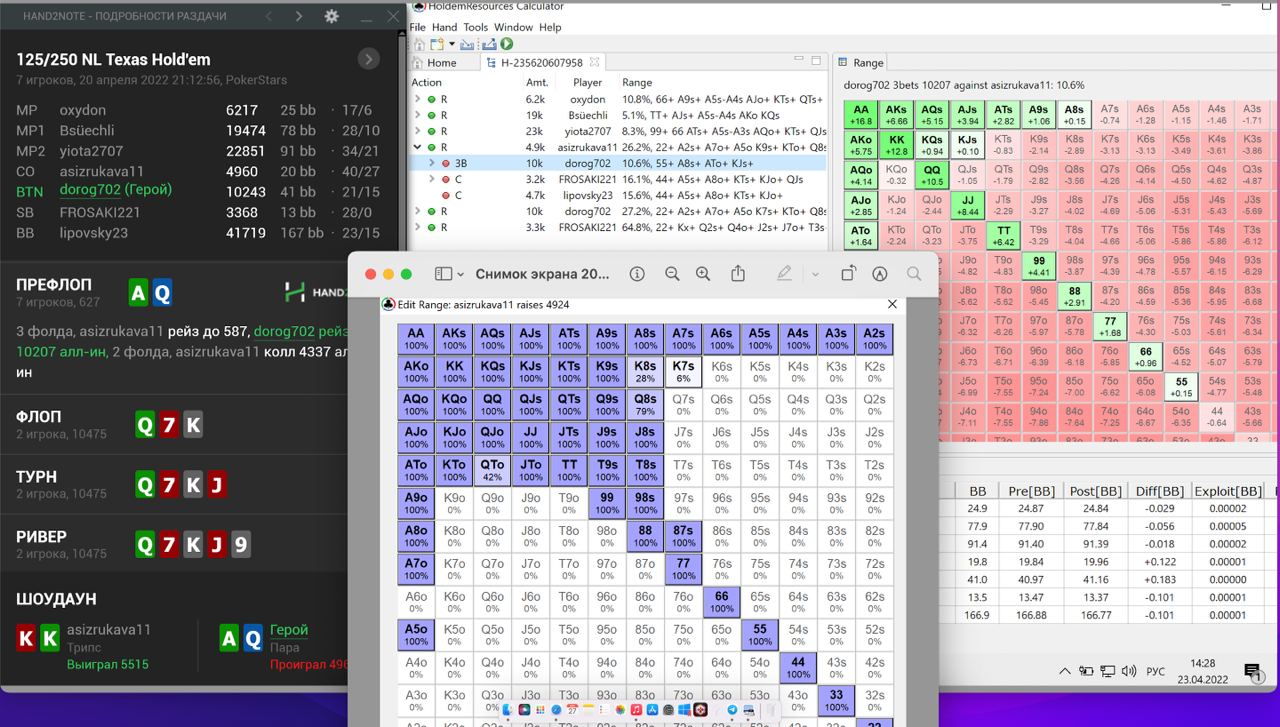Open dropdown arrow next to new hand icon
Image resolution: width=1280 pixels, height=727 pixels.
click(x=452, y=44)
